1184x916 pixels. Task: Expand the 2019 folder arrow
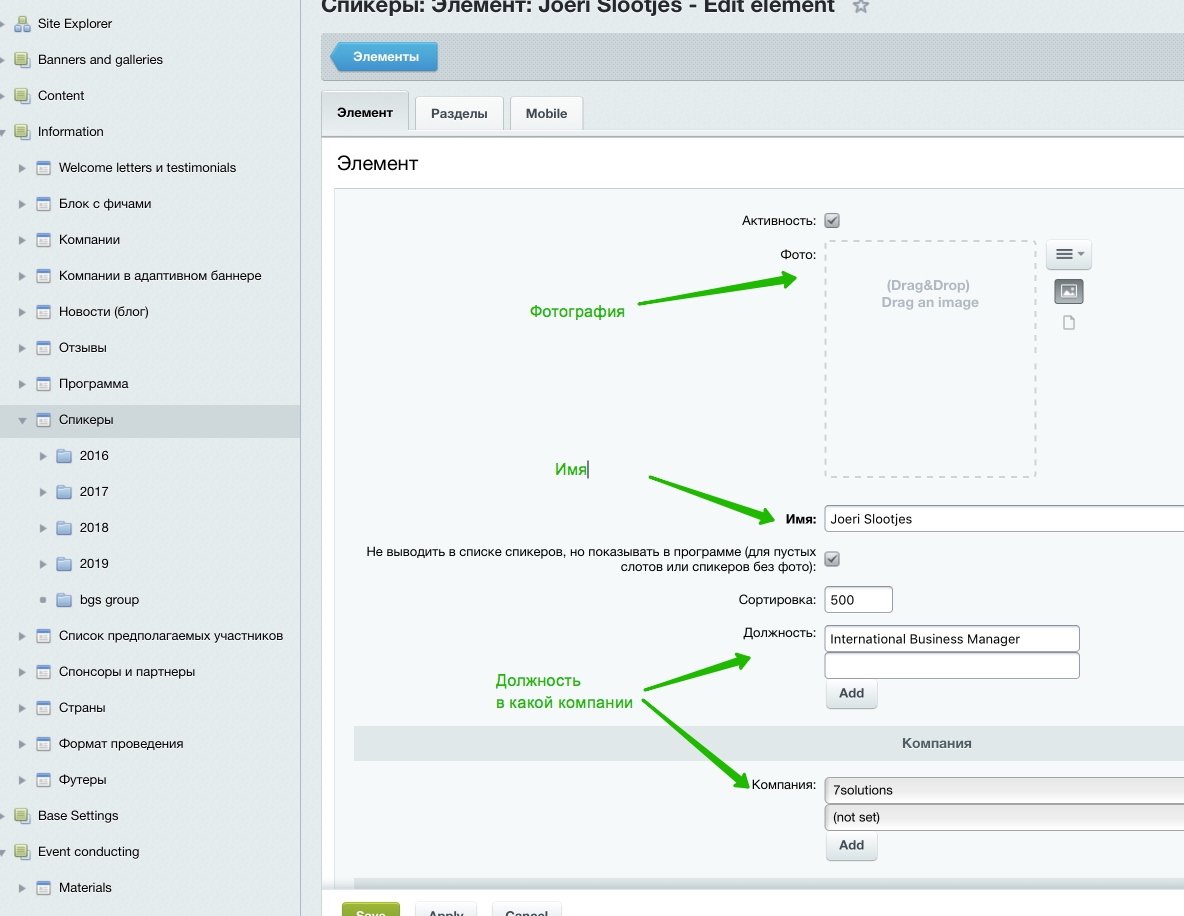click(43, 564)
